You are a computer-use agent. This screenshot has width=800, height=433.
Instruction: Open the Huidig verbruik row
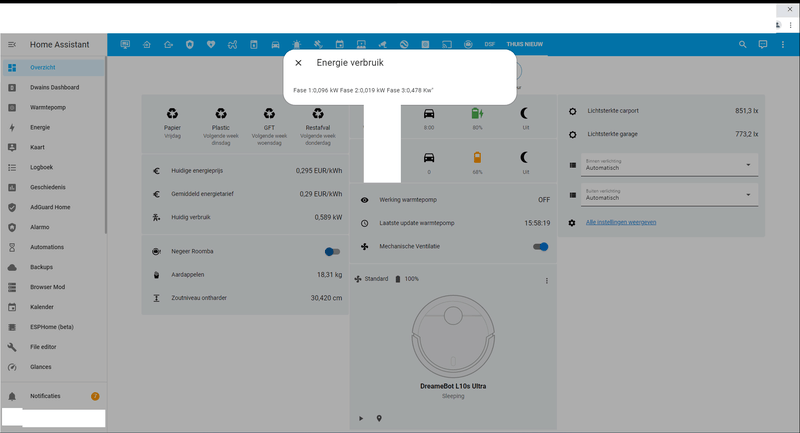246,217
